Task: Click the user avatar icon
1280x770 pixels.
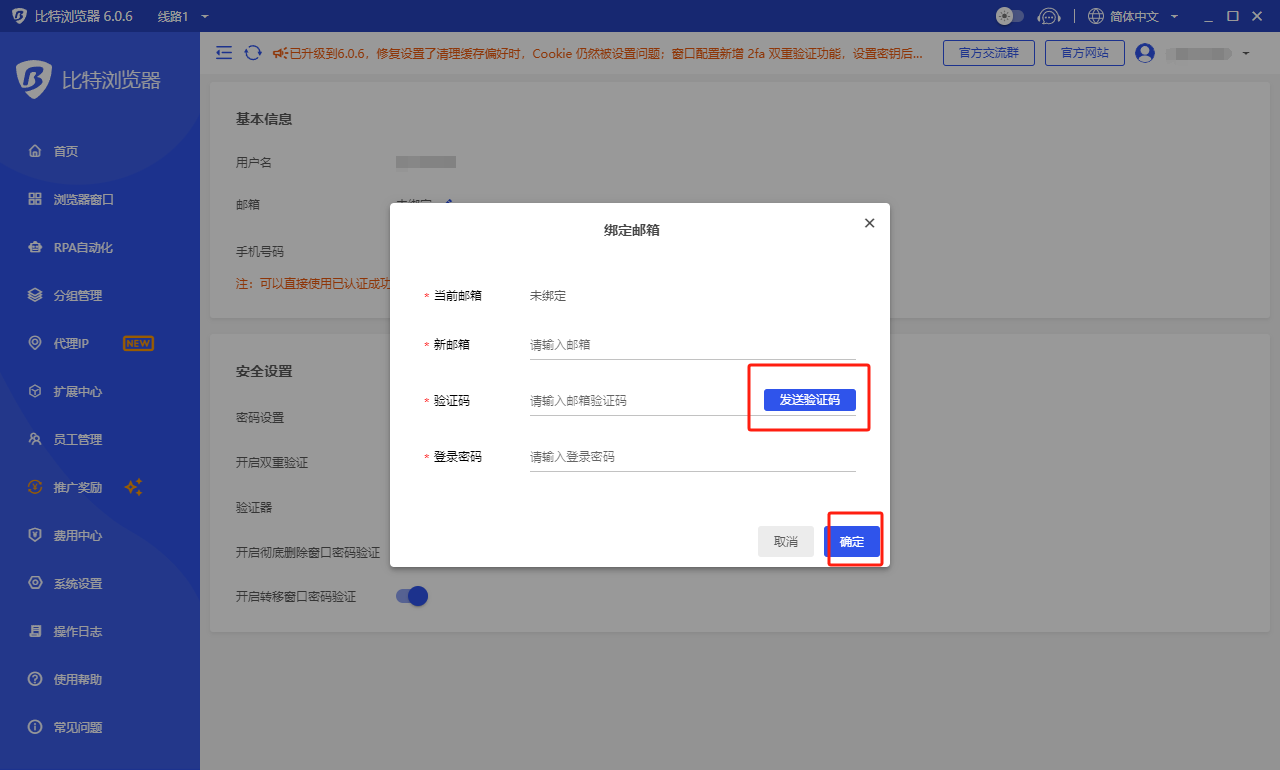Action: click(1145, 53)
